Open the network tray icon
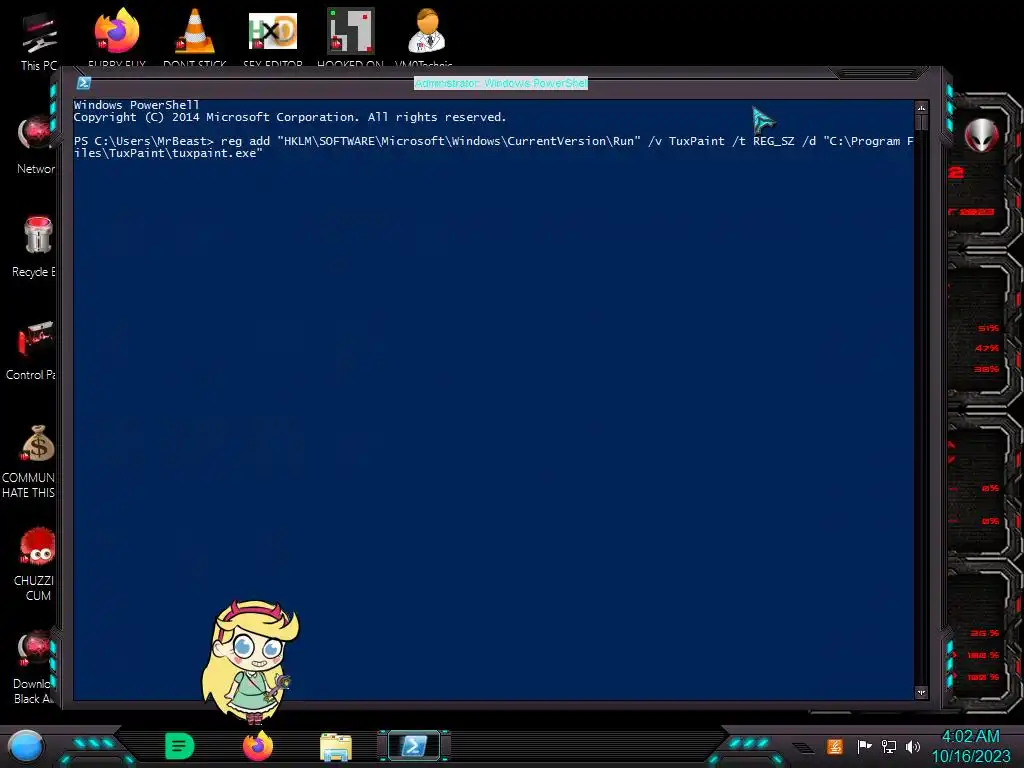Screen dimensions: 1024x768 [889, 746]
